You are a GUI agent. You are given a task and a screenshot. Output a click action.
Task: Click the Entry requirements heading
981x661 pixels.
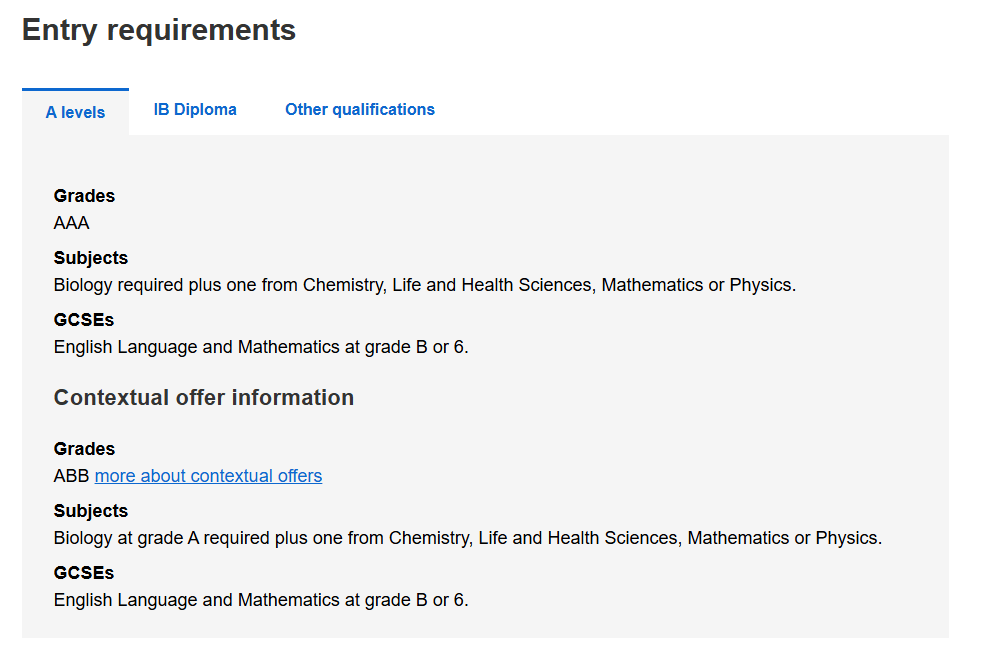(x=159, y=30)
